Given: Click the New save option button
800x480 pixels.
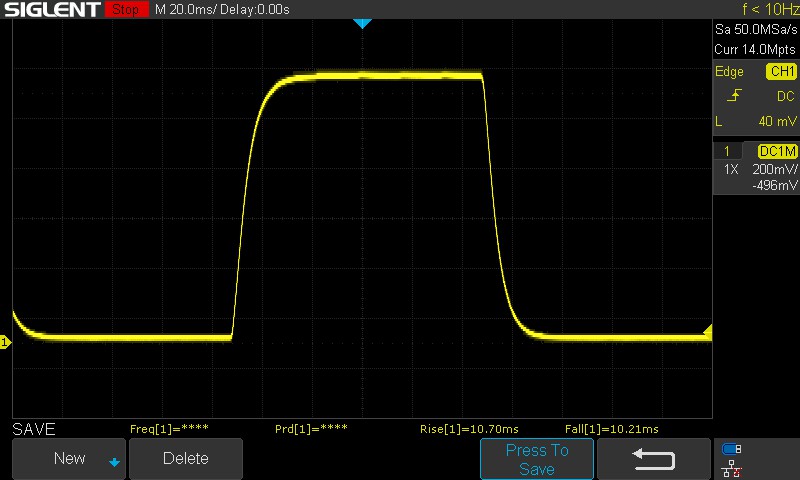Looking at the screenshot, I should pyautogui.click(x=69, y=458).
